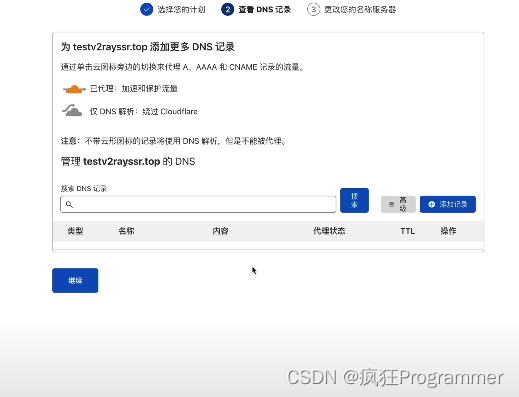The image size is (519, 397).
Task: Click the step 2 circle icon
Action: (227, 9)
